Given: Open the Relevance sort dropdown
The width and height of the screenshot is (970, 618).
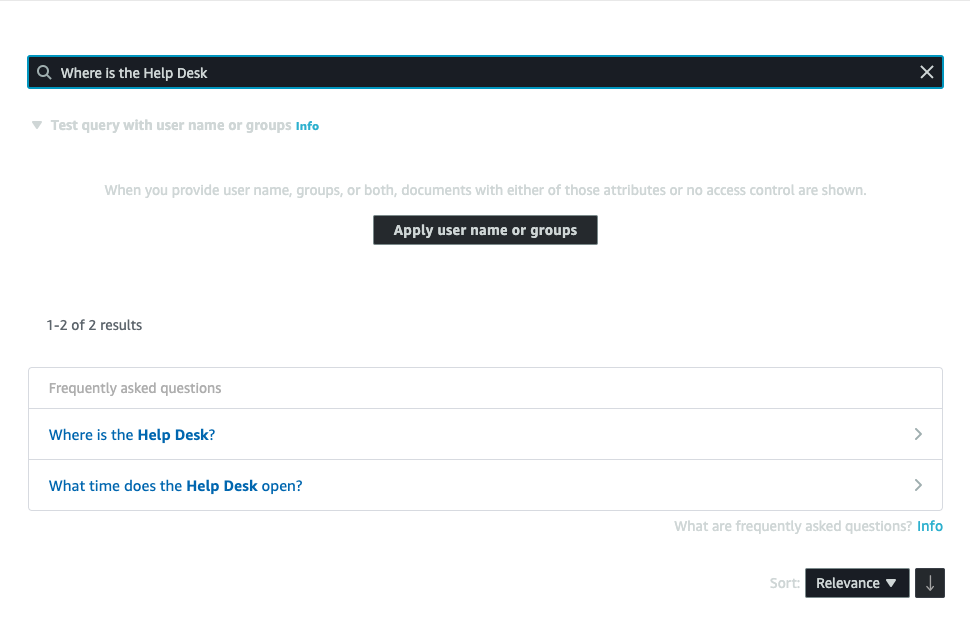Looking at the screenshot, I should [x=856, y=583].
